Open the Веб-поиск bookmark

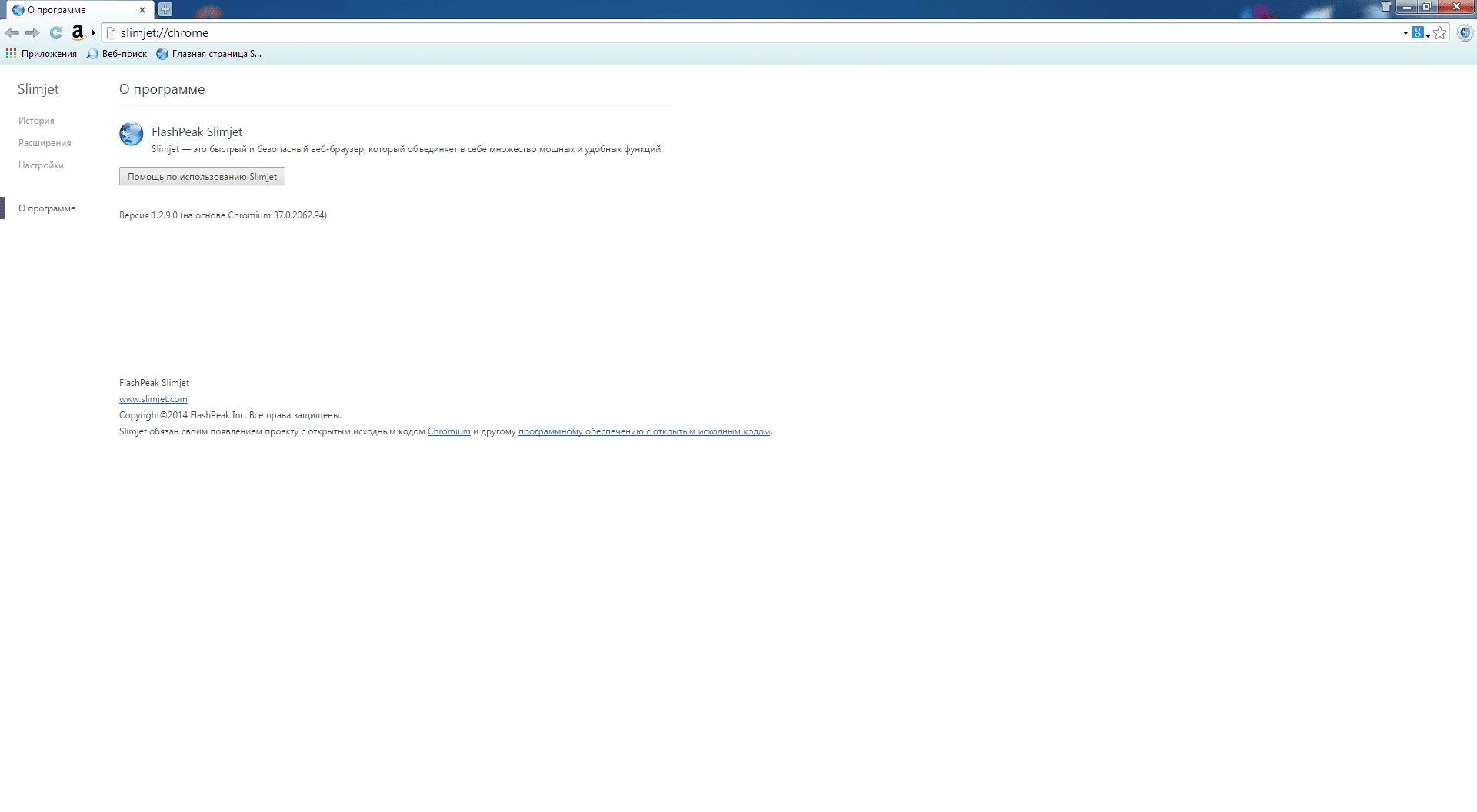point(117,54)
